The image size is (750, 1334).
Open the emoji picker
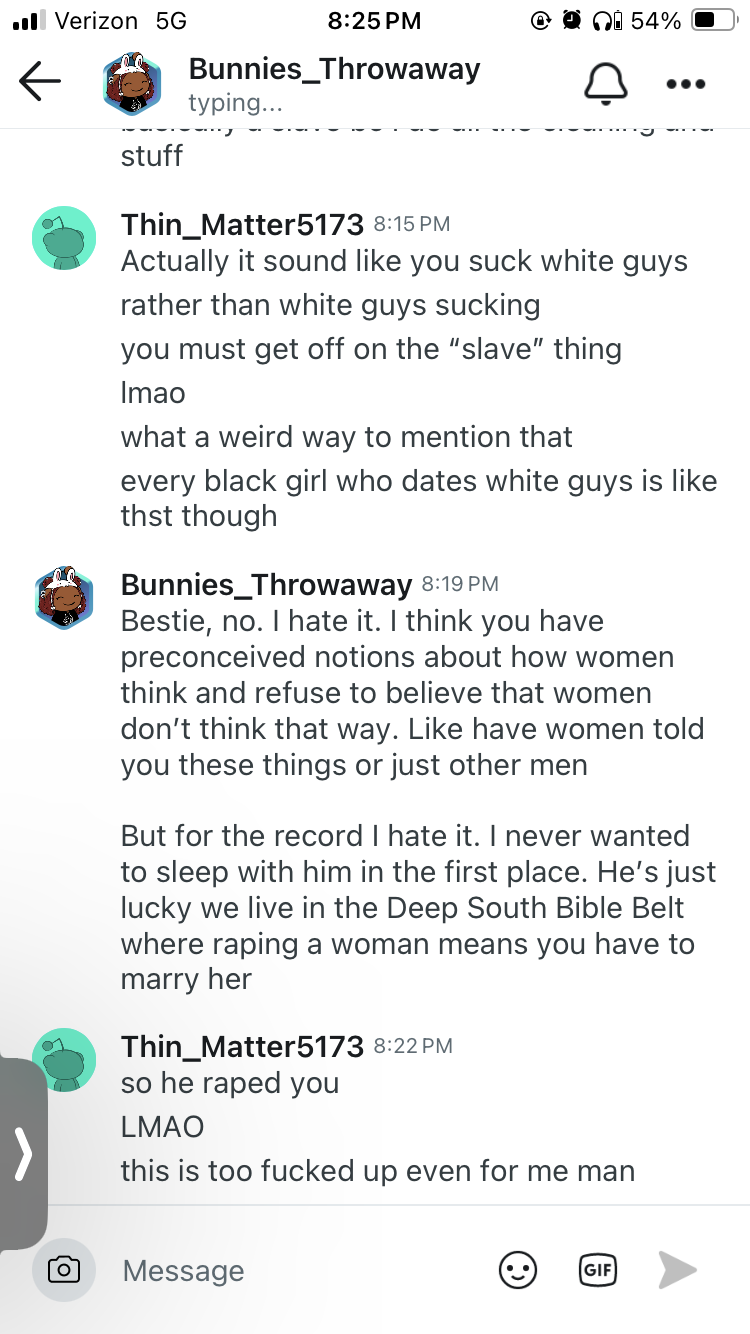tap(518, 1270)
